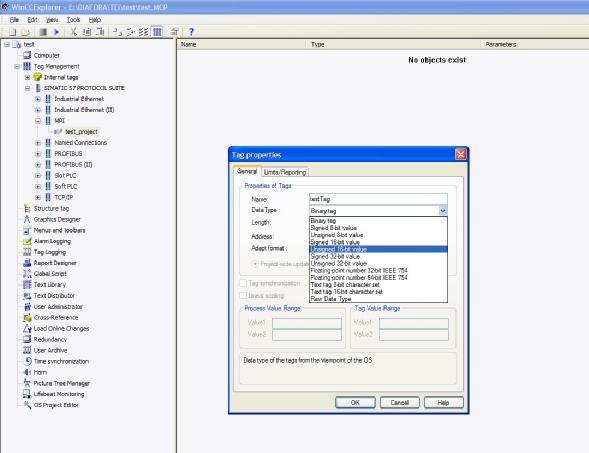This screenshot has width=589, height=453.
Task: Click the Activate runtime play icon
Action: 57,32
